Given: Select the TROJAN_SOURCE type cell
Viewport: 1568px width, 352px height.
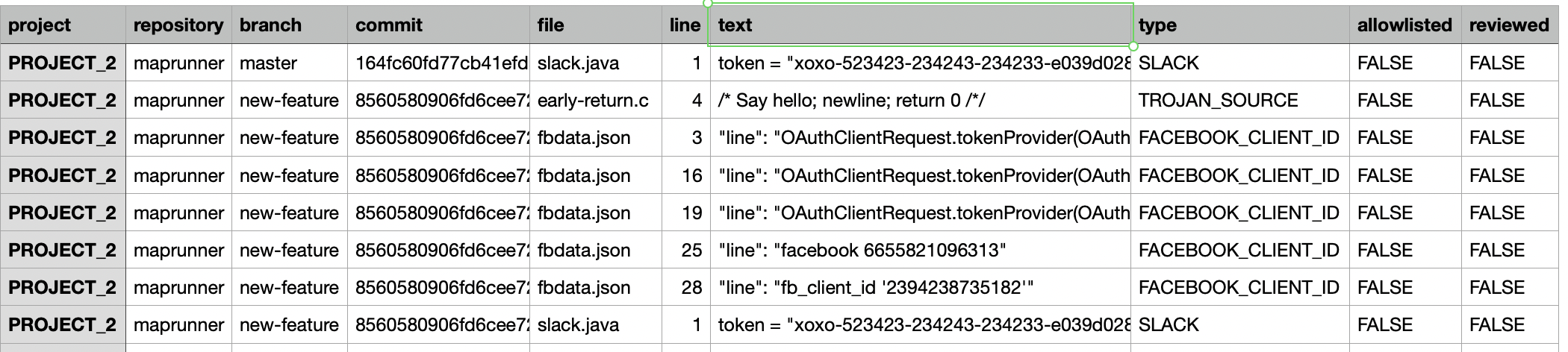Looking at the screenshot, I should 1239,101.
